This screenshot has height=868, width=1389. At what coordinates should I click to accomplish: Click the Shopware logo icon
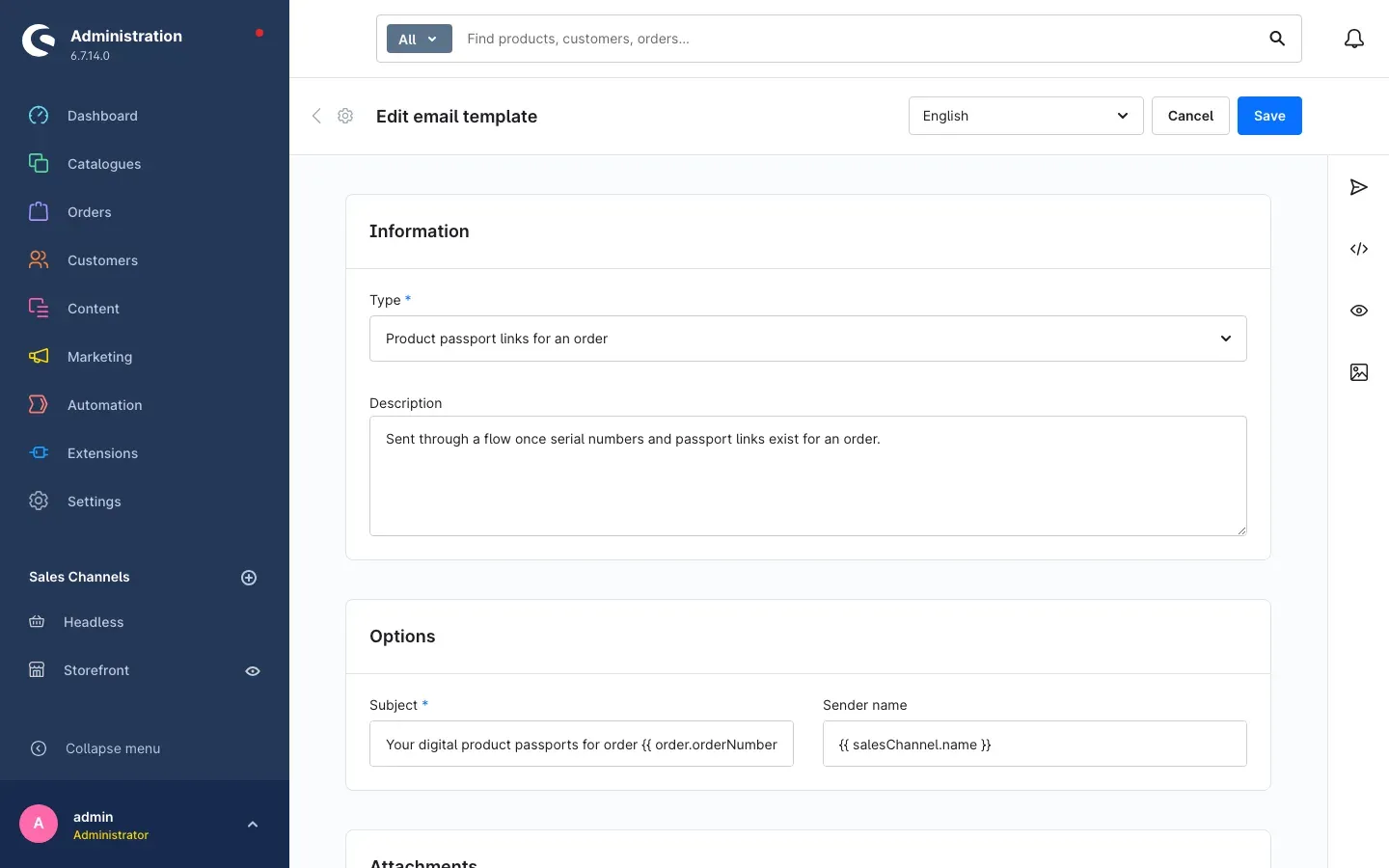(39, 41)
